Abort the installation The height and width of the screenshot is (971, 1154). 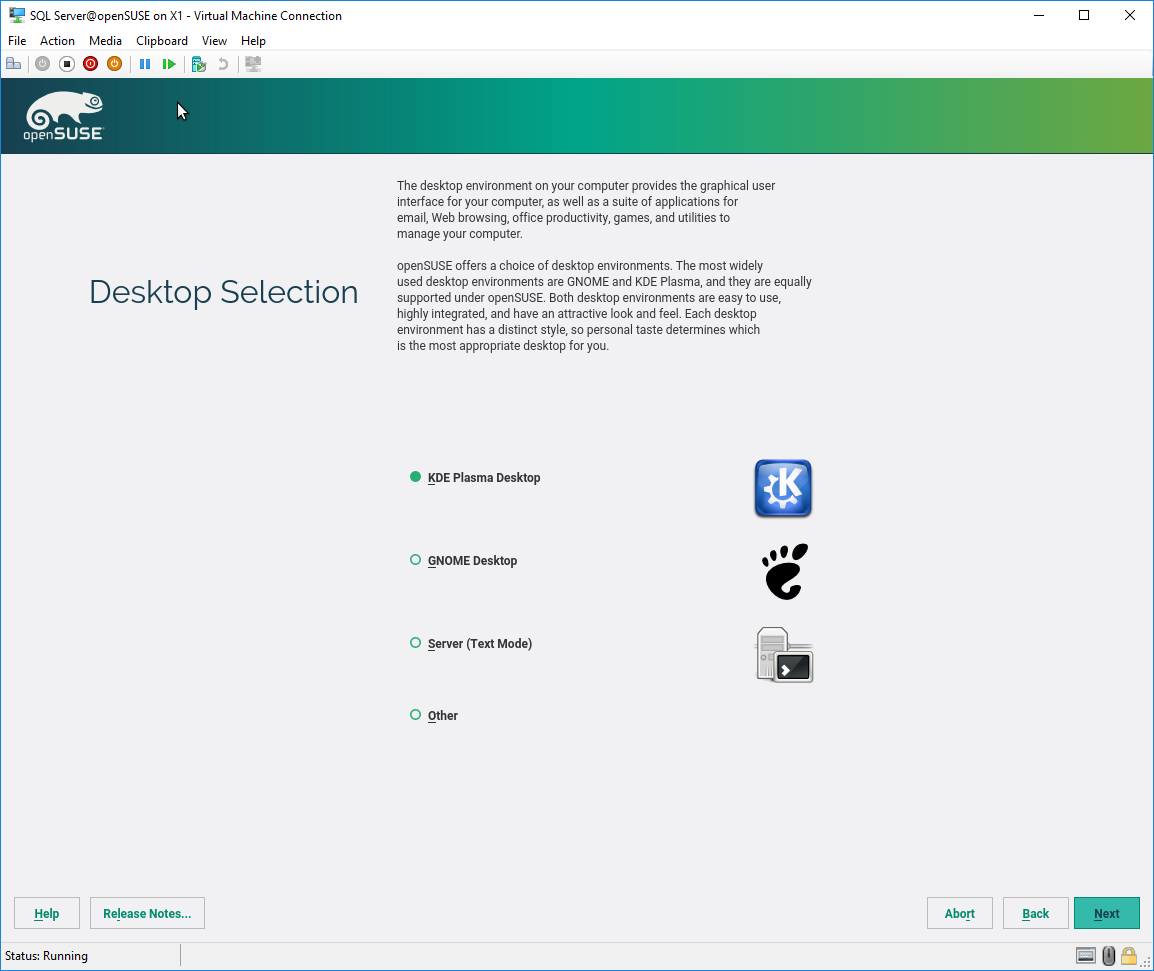pyautogui.click(x=960, y=913)
